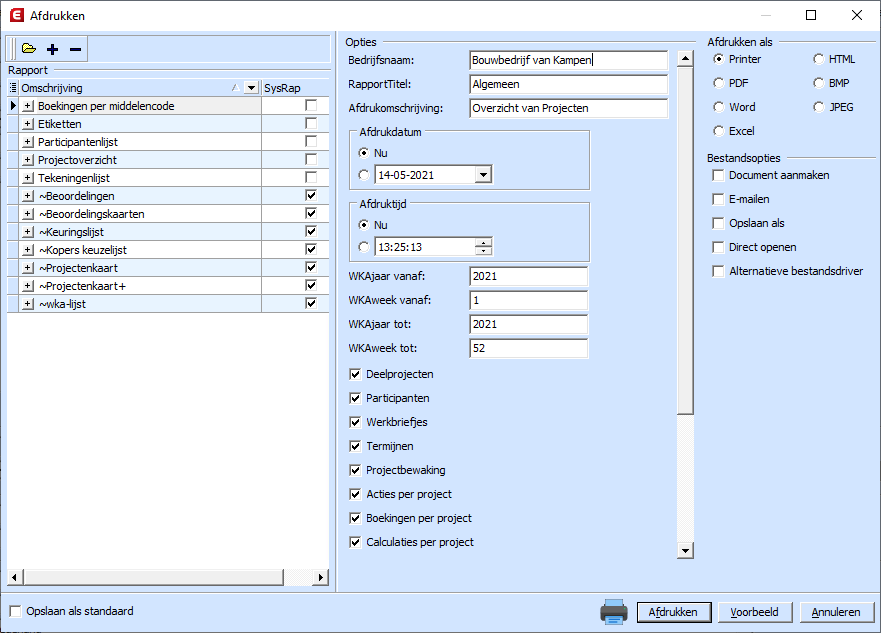This screenshot has width=881, height=633.
Task: Enable the E-mailen option
Action: click(718, 199)
